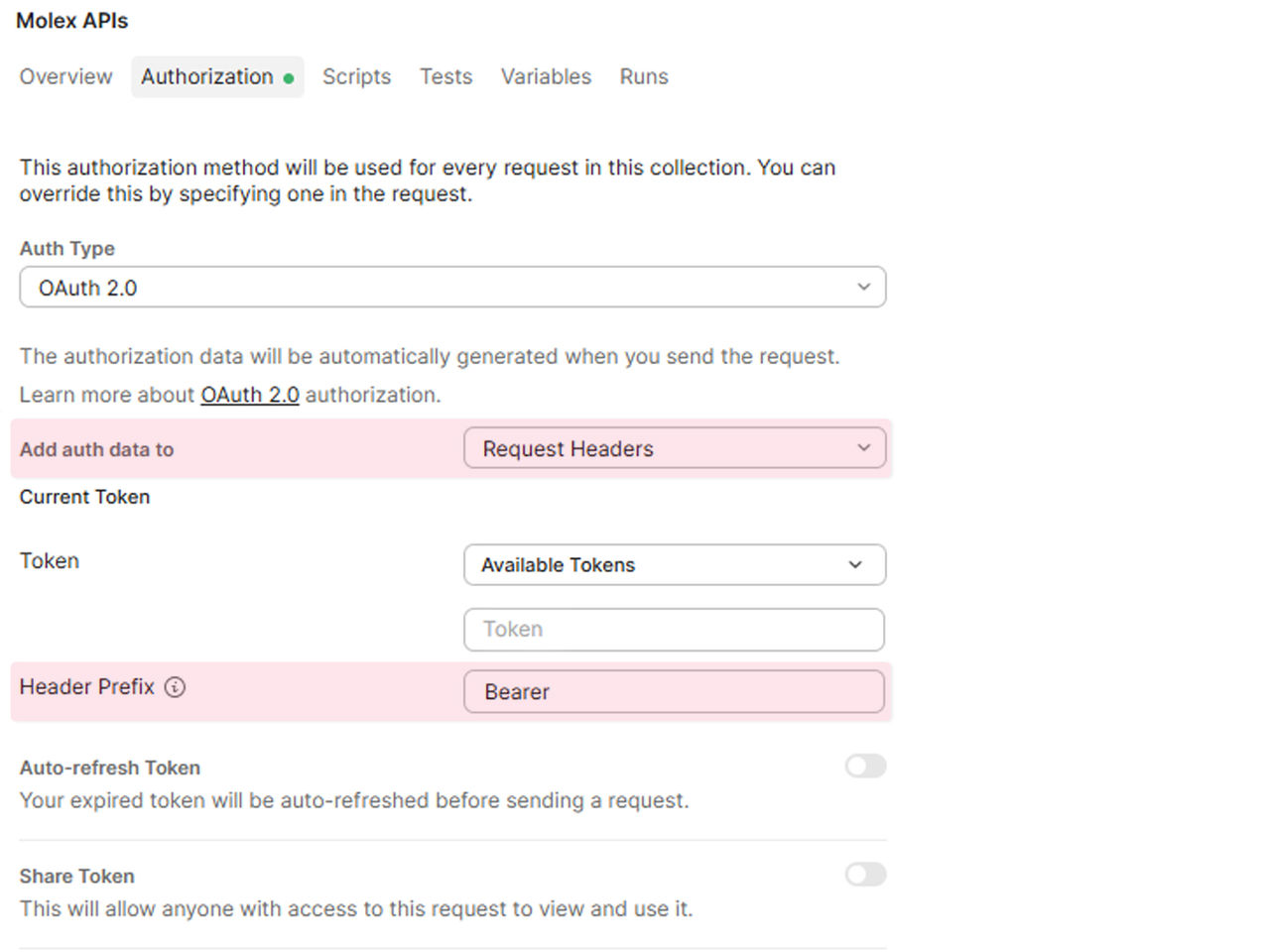
Task: Click the Header Prefix info icon
Action: click(175, 687)
